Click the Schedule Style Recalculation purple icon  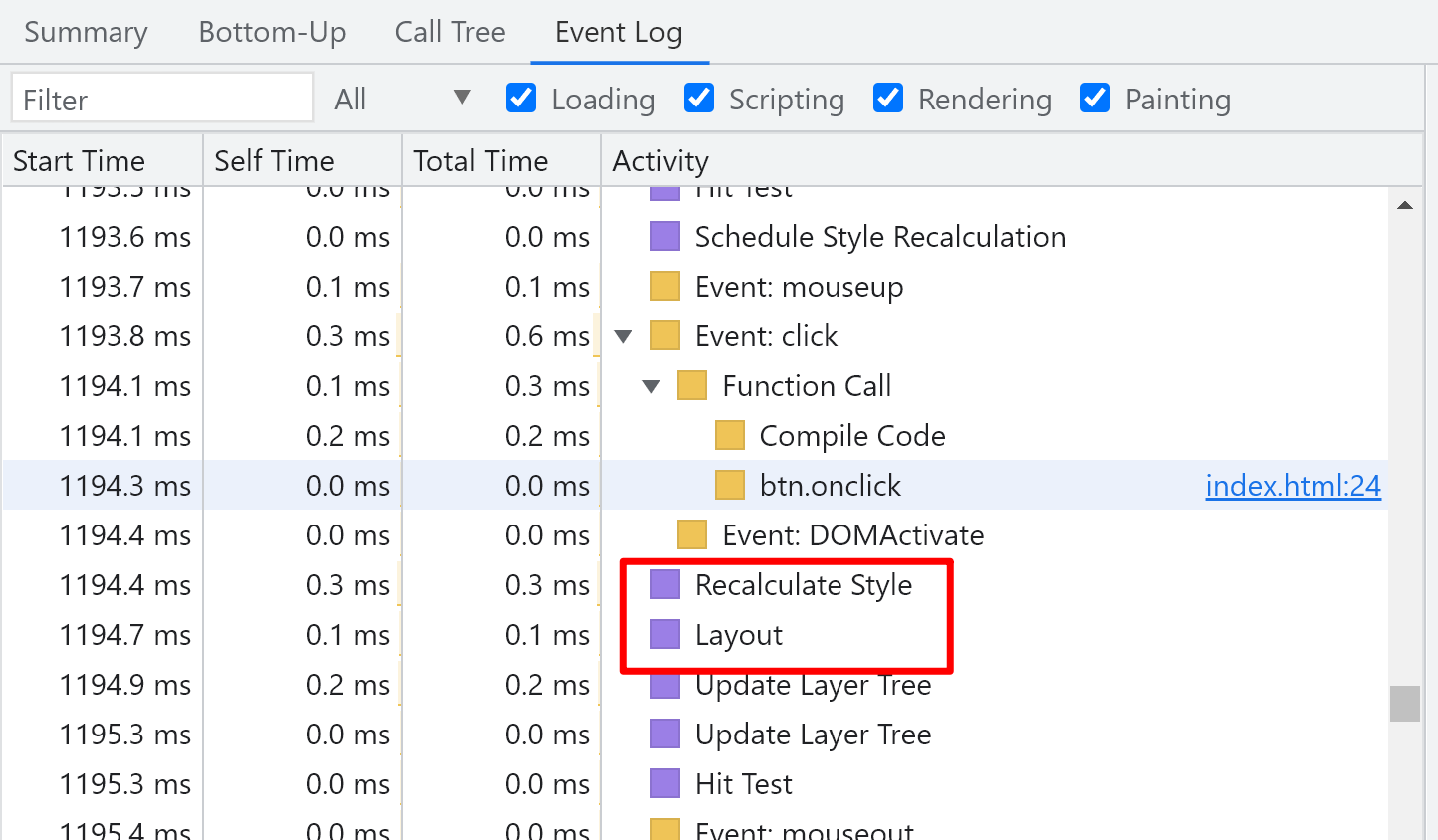(664, 237)
